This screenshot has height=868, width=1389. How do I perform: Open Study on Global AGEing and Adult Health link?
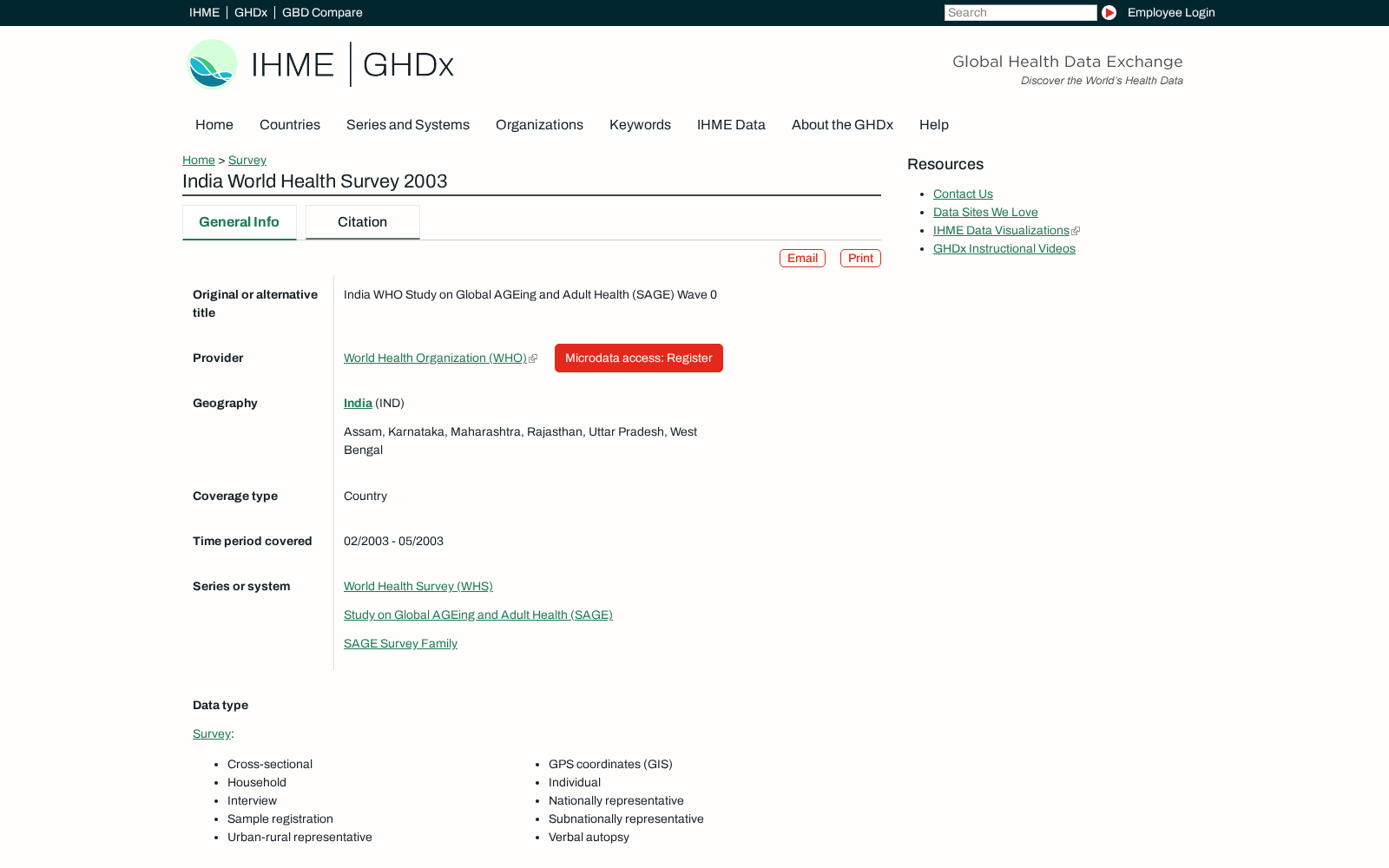(x=478, y=615)
